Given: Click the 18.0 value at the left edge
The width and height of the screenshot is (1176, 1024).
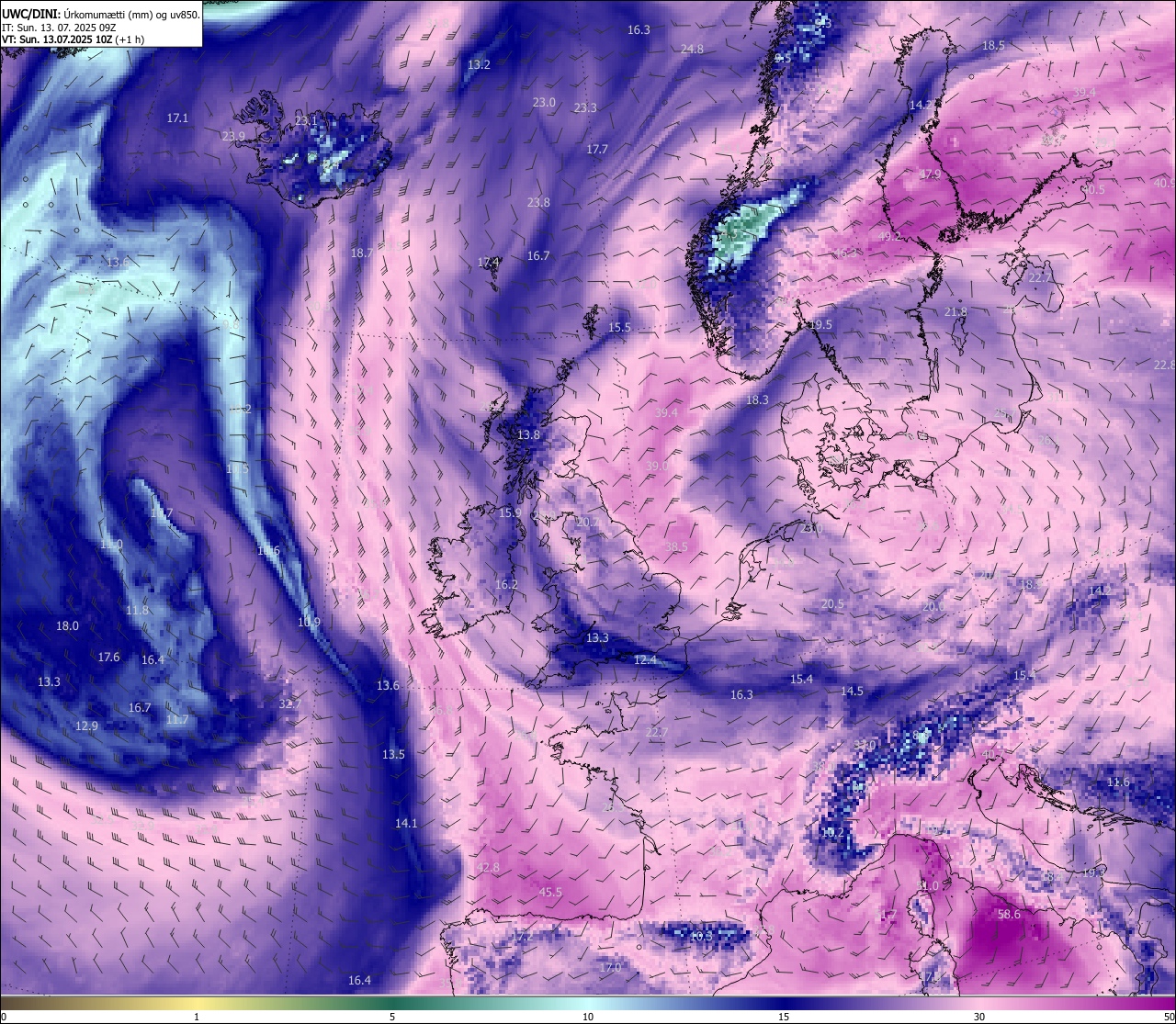Looking at the screenshot, I should pyautogui.click(x=67, y=625).
